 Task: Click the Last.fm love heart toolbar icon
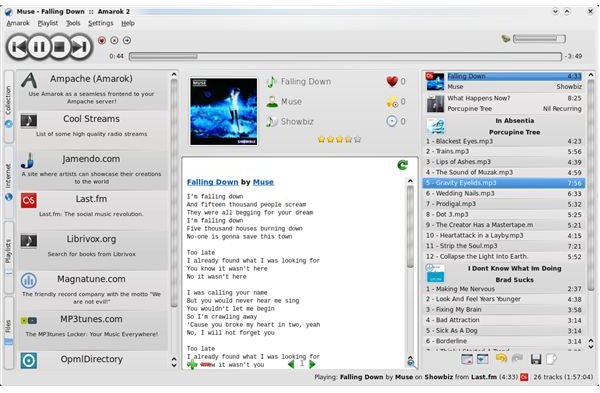coord(102,40)
